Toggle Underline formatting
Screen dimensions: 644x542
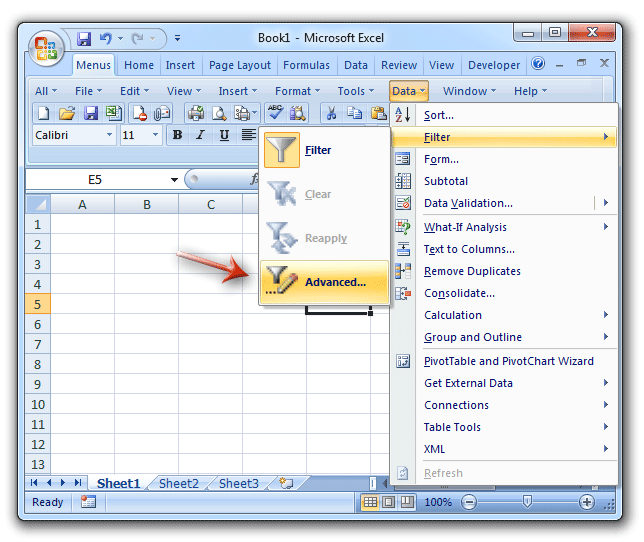coord(224,135)
